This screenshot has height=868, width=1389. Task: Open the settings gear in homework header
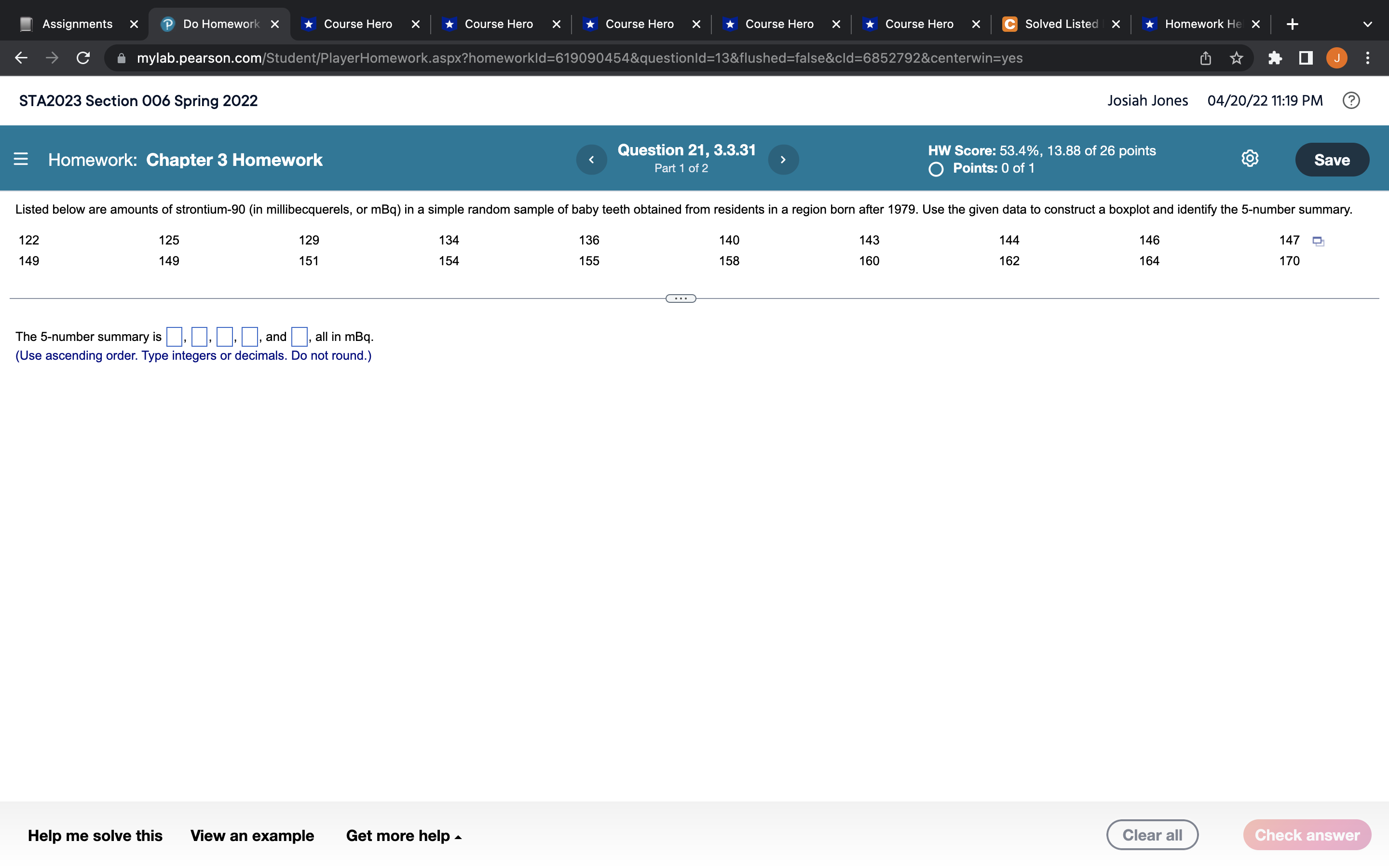1250,159
